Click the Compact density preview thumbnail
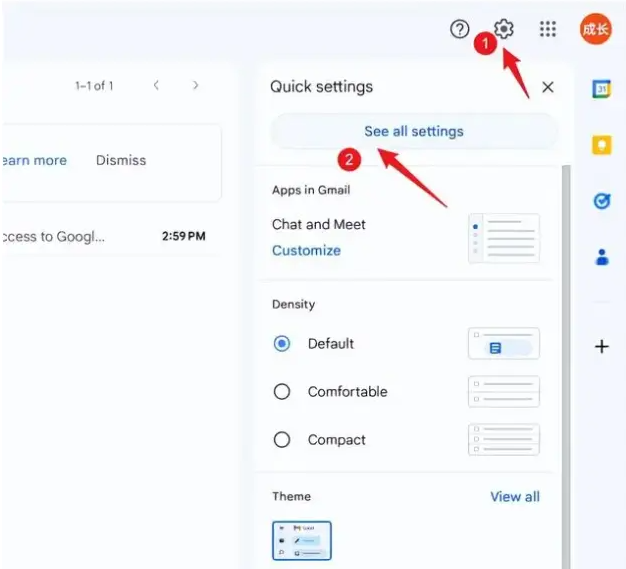This screenshot has height=569, width=626. pos(504,440)
